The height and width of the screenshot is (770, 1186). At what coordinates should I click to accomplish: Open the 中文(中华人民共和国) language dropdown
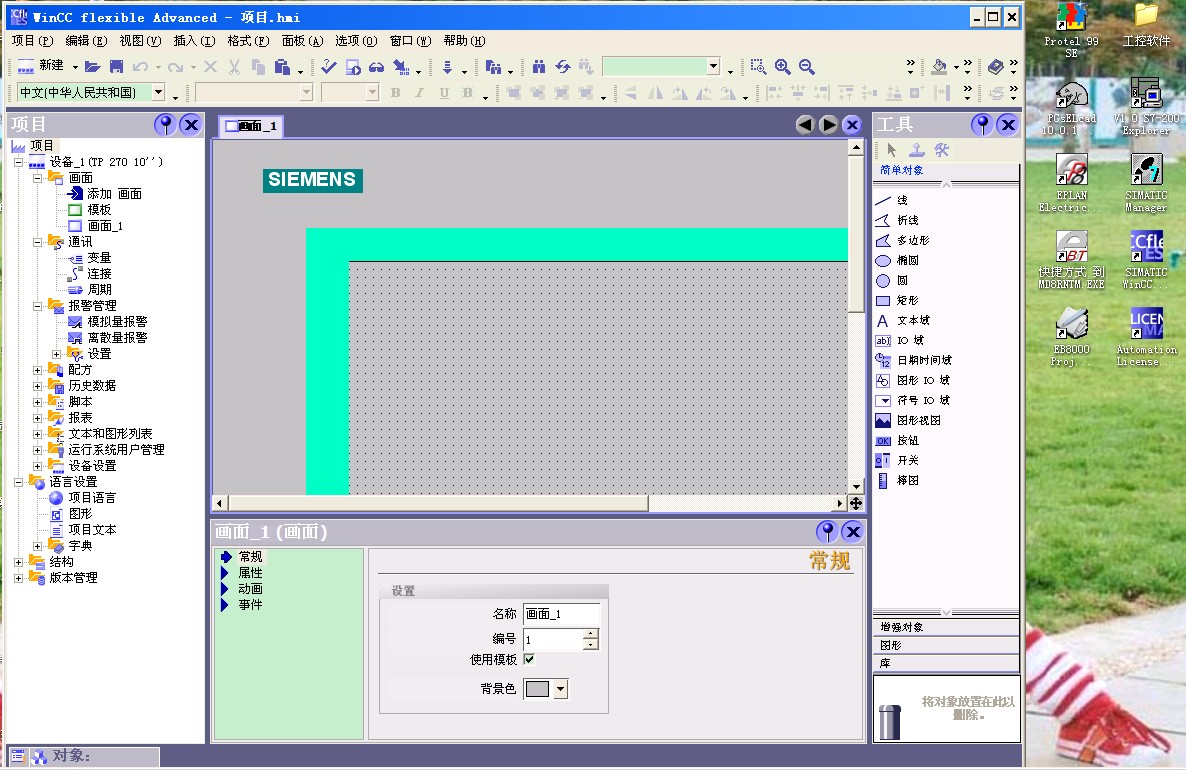pyautogui.click(x=158, y=93)
